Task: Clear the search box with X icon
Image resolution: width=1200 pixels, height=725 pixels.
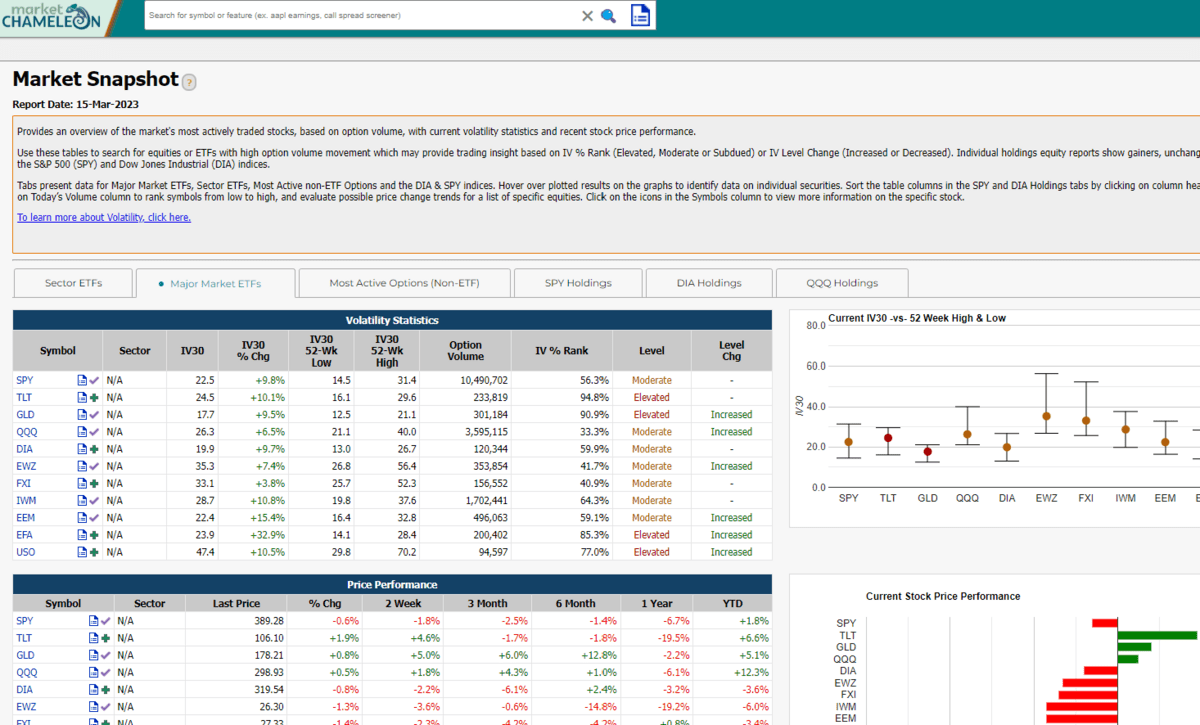Action: 587,16
